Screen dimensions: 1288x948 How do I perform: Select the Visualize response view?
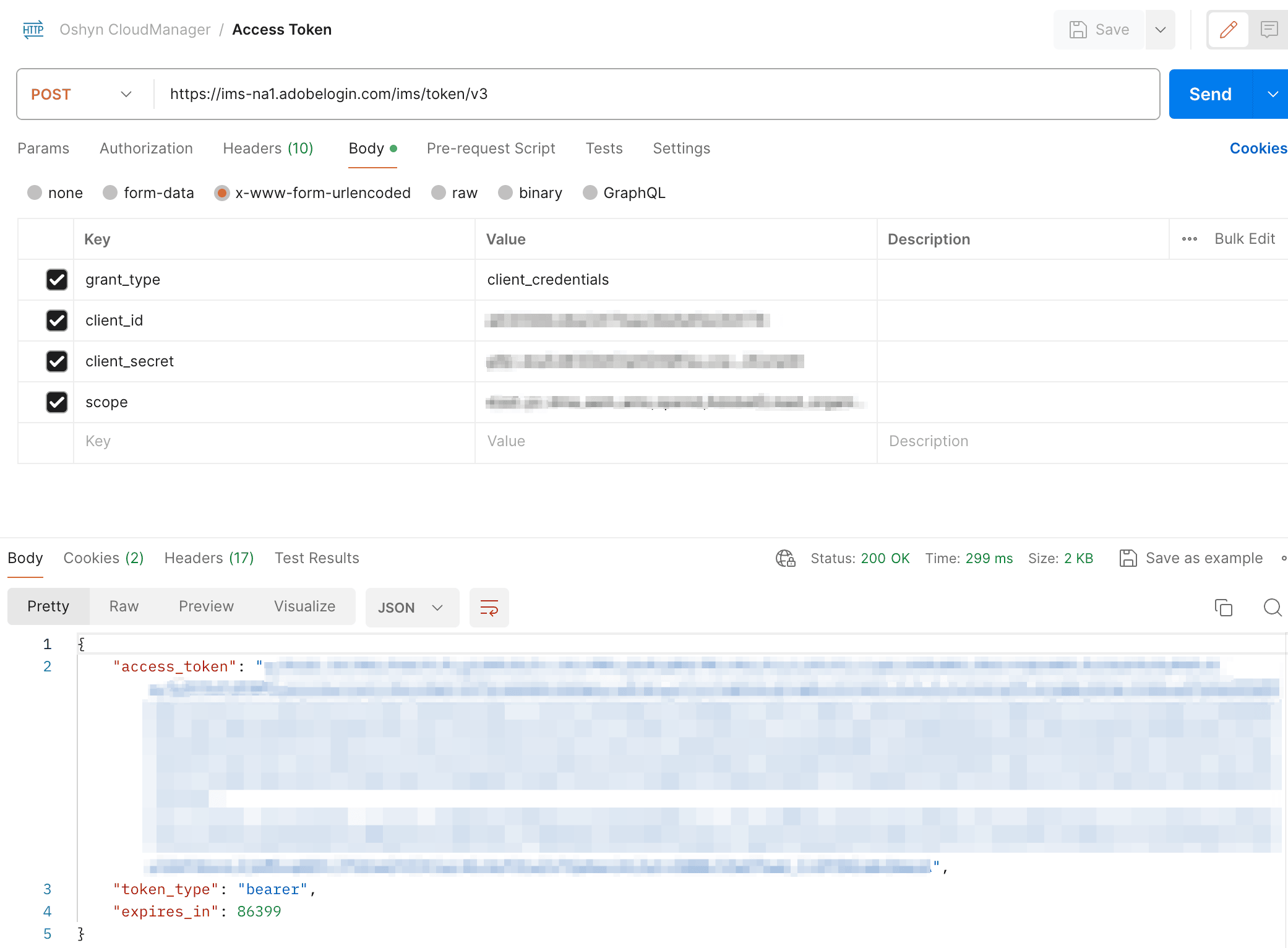304,606
